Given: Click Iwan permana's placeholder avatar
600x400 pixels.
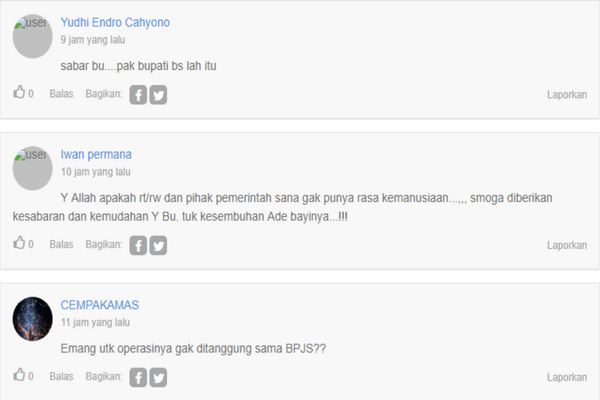Looking at the screenshot, I should point(33,168).
